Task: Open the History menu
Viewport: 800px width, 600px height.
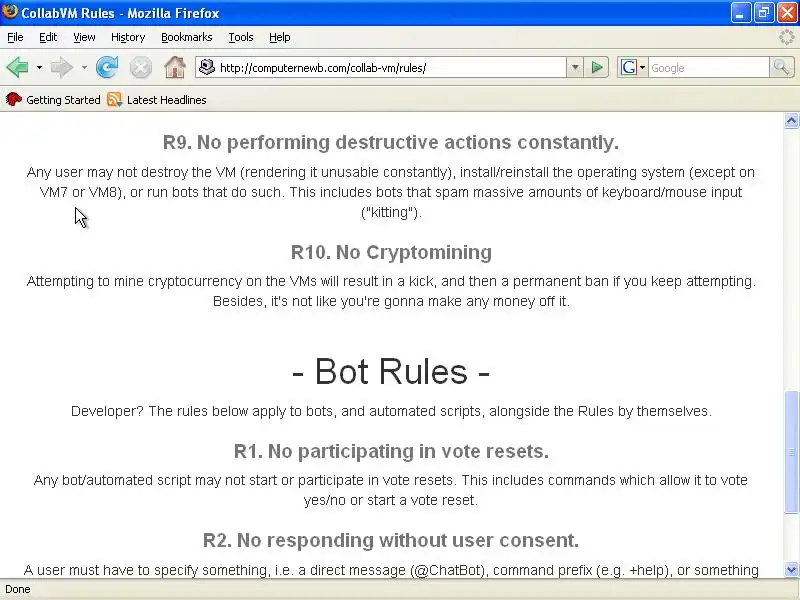Action: tap(128, 37)
